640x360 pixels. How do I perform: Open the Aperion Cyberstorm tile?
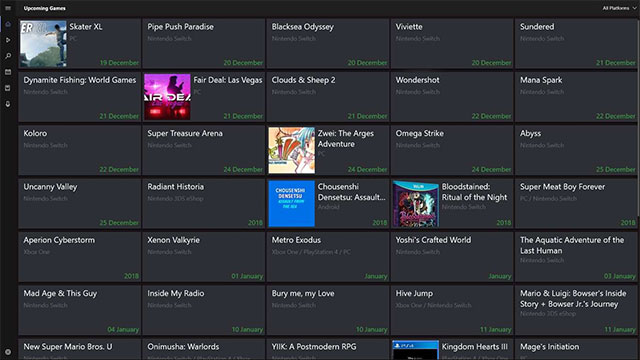pos(80,257)
